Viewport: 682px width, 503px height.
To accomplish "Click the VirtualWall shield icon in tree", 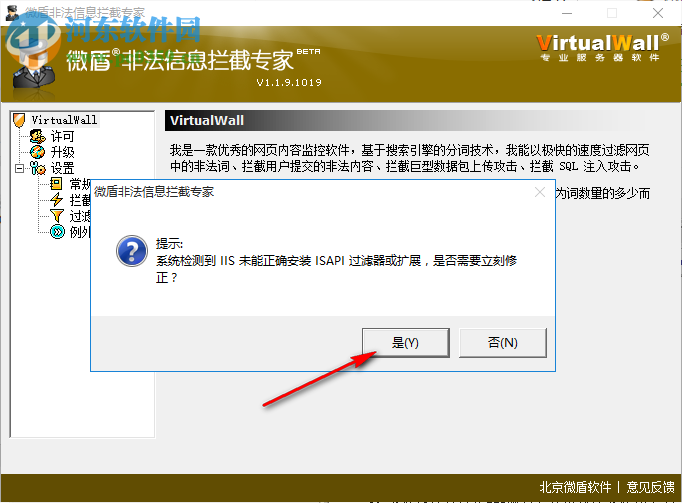I will tap(19, 120).
